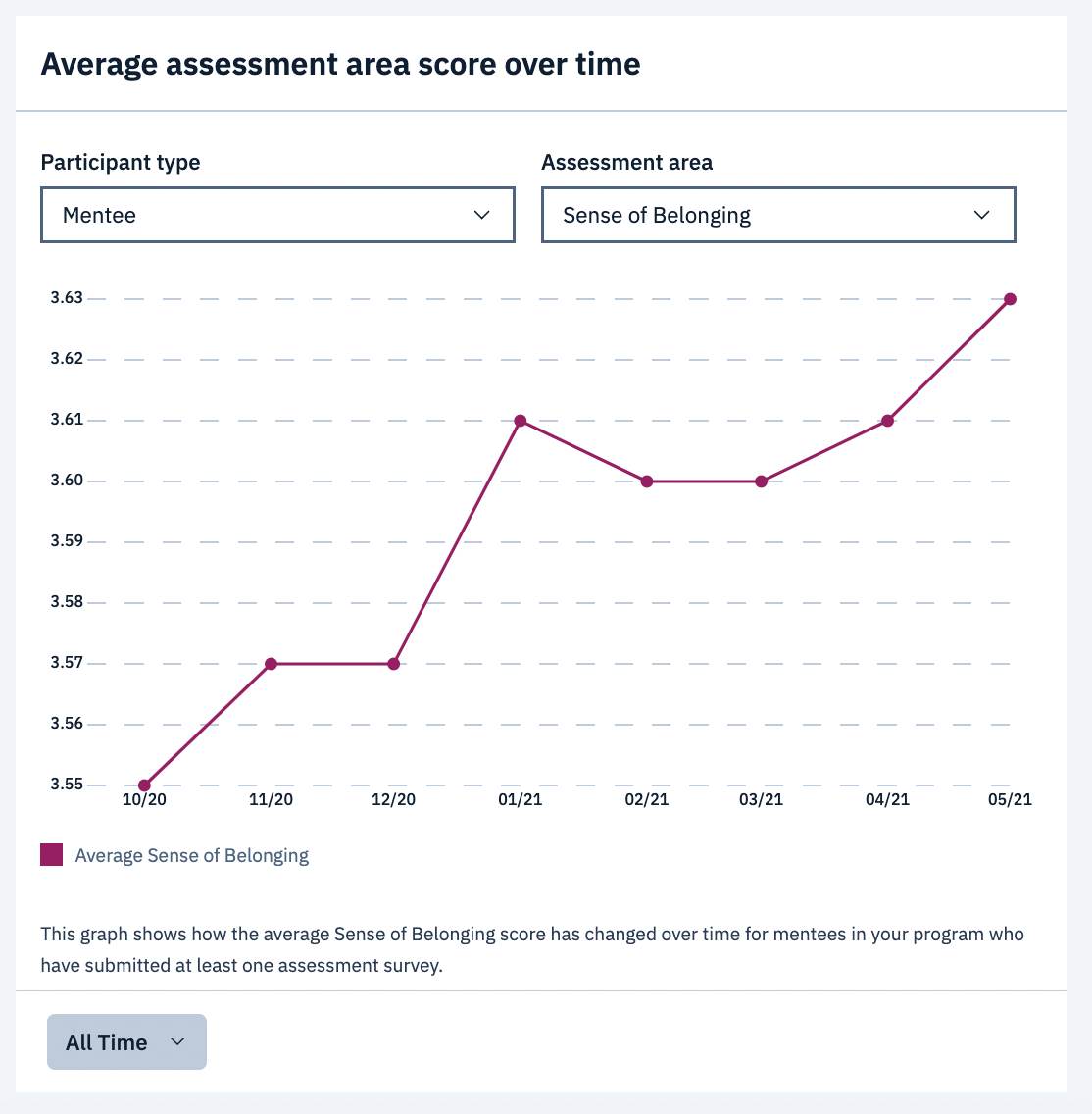Click the Average Sense of Belonging legend swatch
Screen dimensions: 1092x1114
click(52, 855)
